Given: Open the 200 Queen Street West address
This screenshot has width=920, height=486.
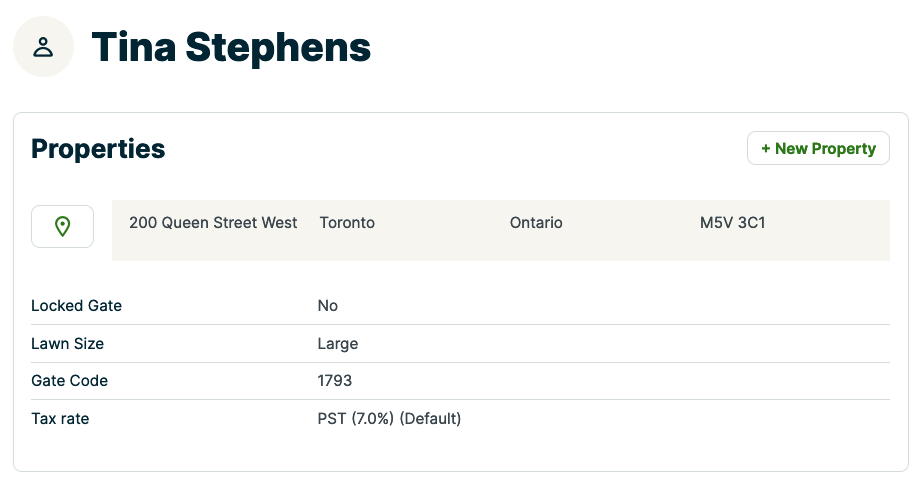Looking at the screenshot, I should 213,223.
